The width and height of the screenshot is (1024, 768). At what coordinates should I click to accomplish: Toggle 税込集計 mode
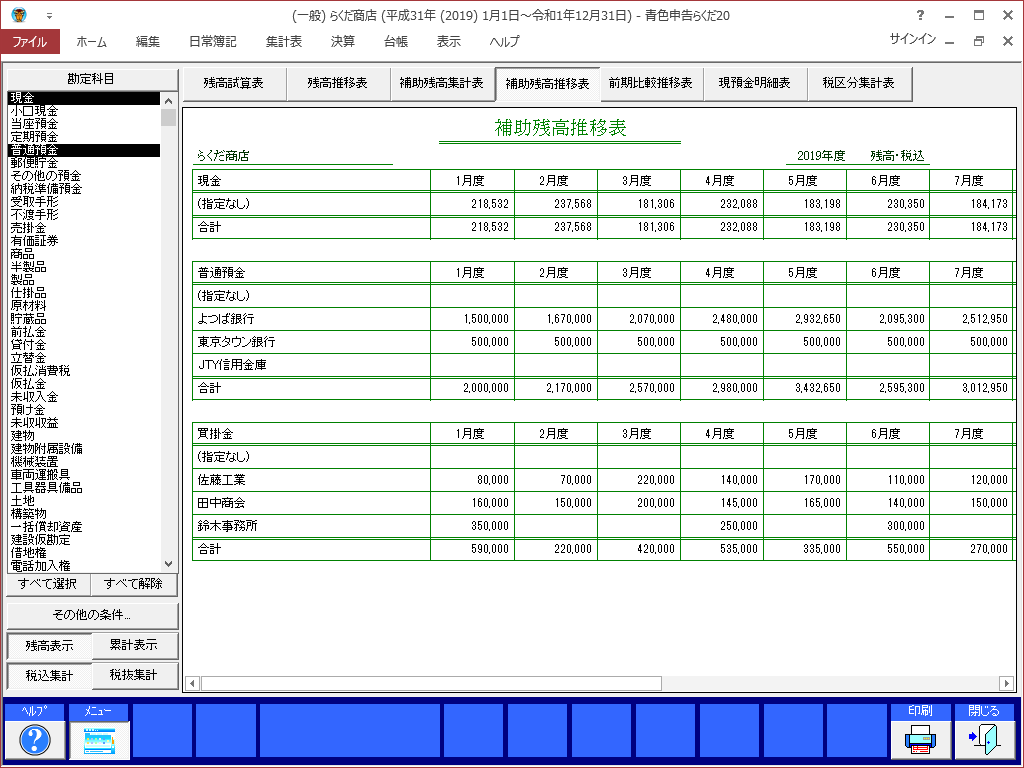click(x=49, y=675)
